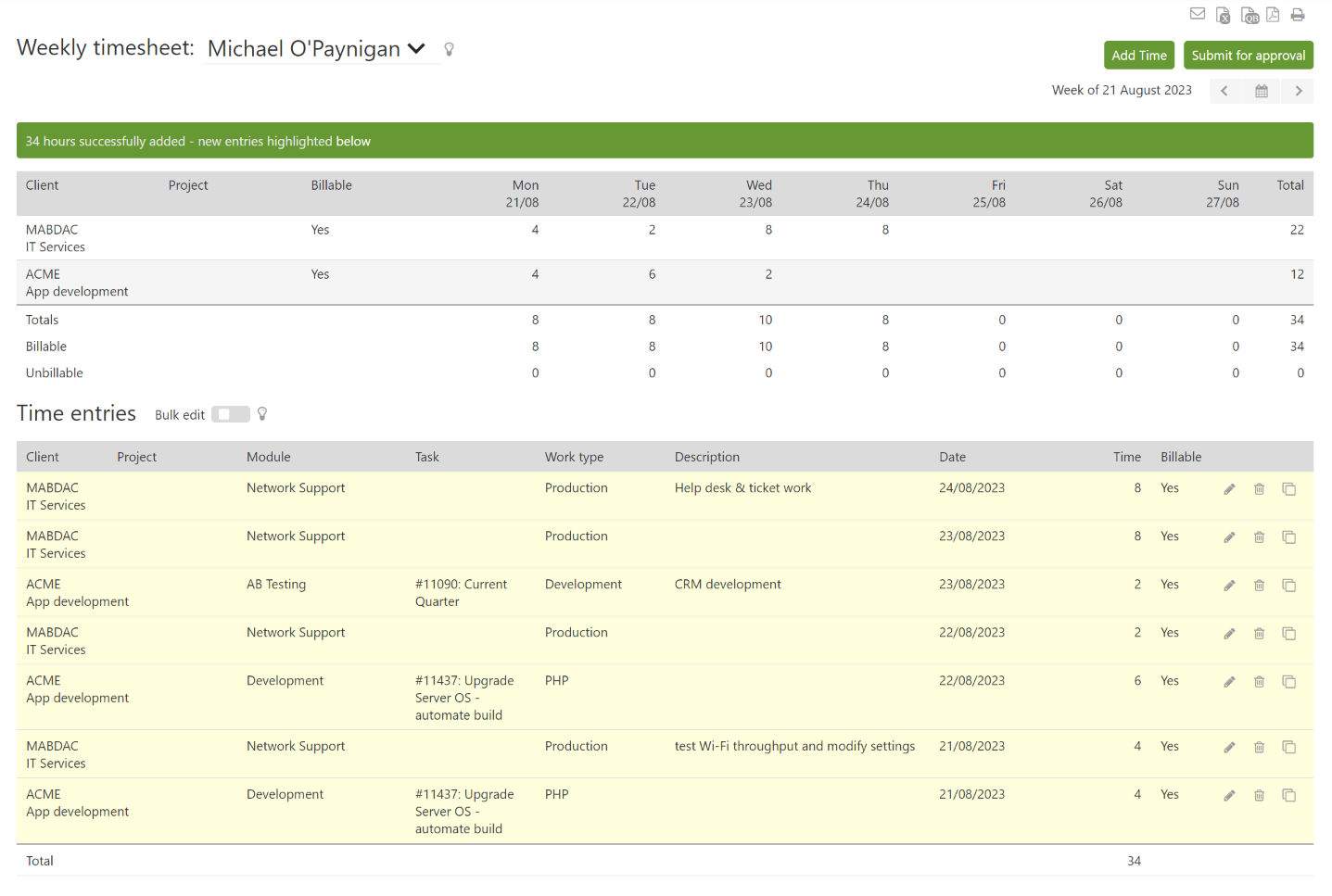Open the week calendar picker
The width and height of the screenshot is (1332, 896).
(x=1262, y=91)
